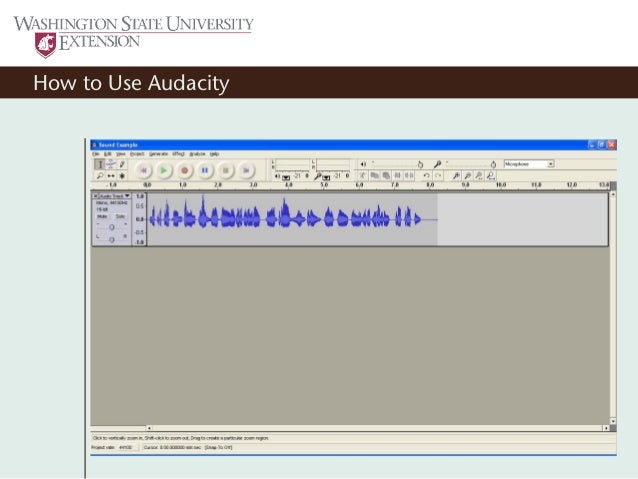The height and width of the screenshot is (479, 638).
Task: Solo the Audio Track
Action: coord(120,217)
